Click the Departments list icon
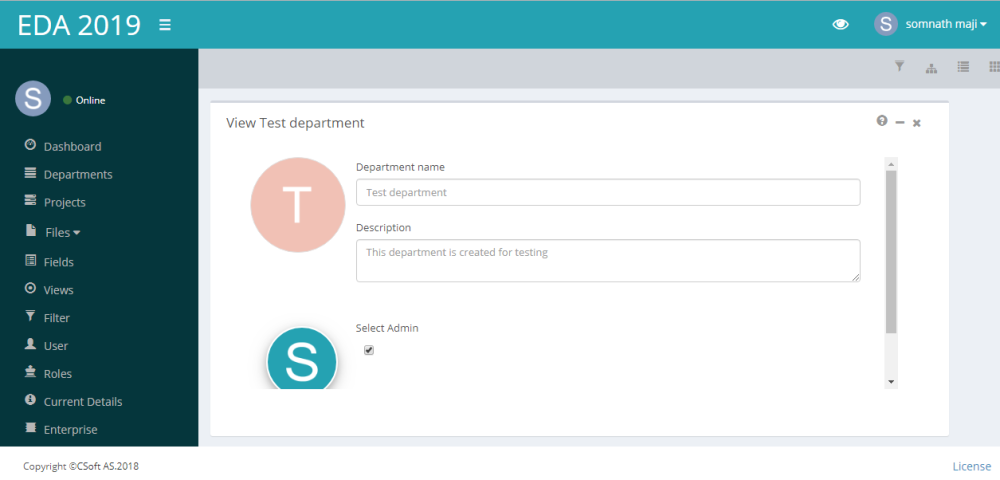Screen dimensions: 1000x480 click(x=30, y=173)
